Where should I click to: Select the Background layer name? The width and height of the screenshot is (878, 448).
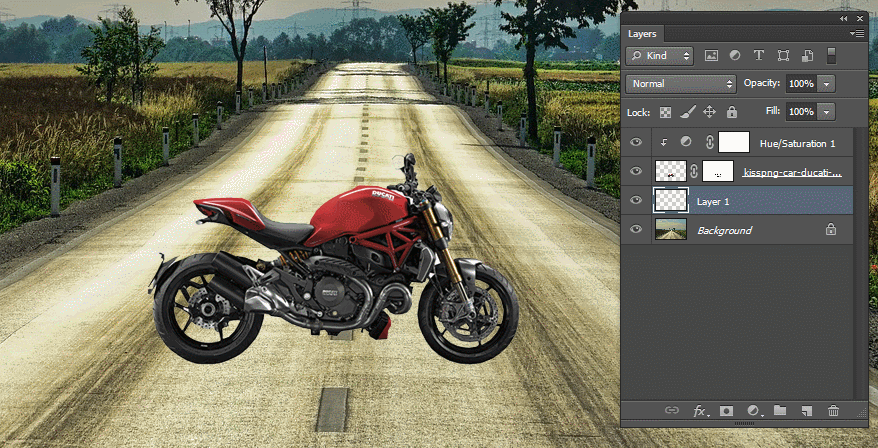(724, 230)
